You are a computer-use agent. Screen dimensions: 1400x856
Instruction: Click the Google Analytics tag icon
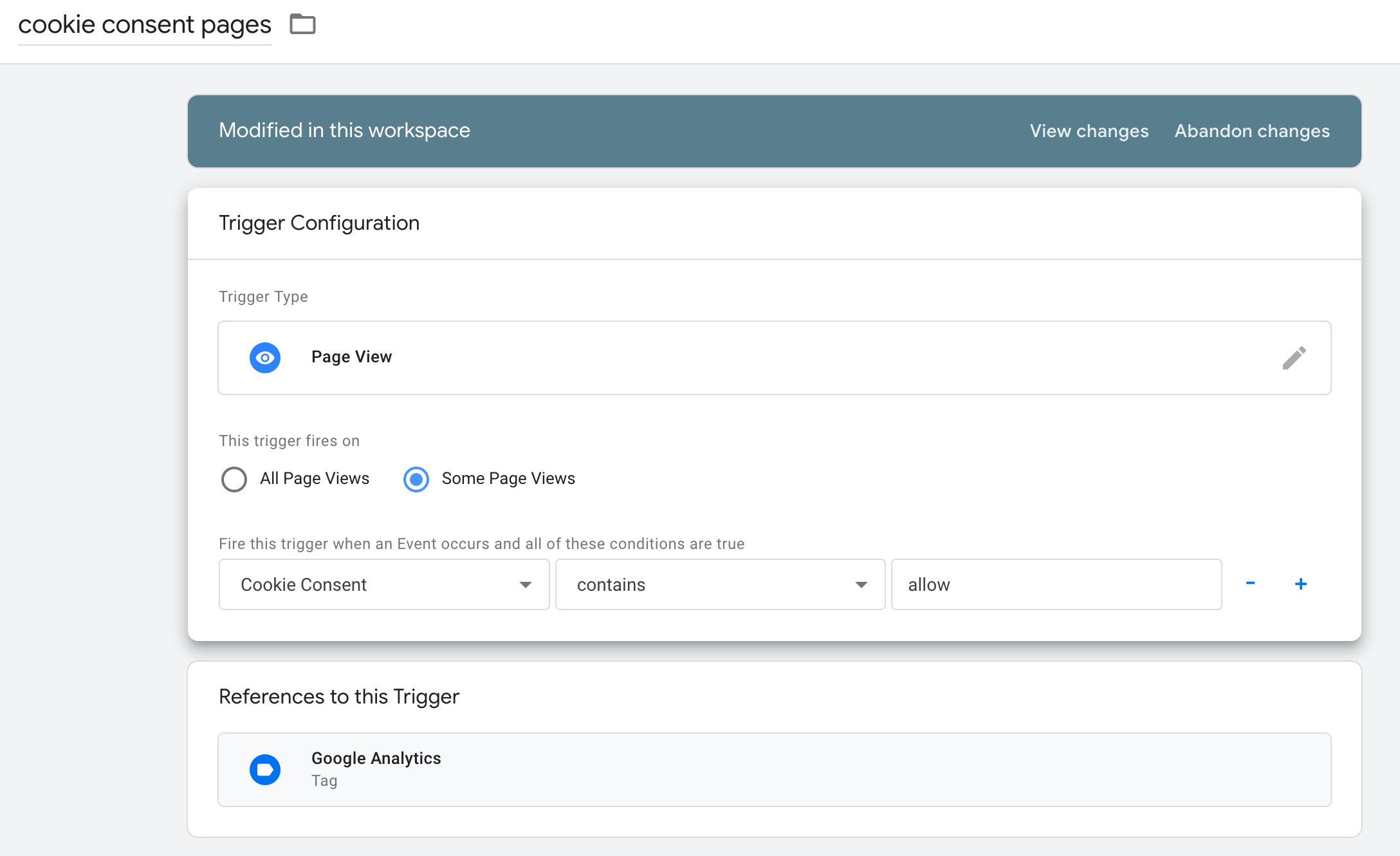click(264, 769)
